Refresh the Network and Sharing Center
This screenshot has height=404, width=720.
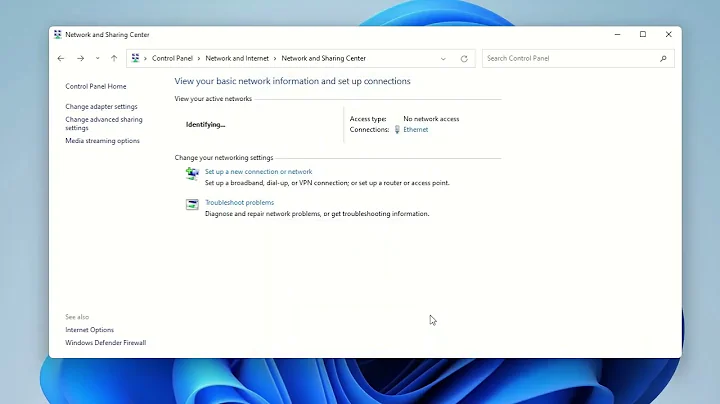coord(464,59)
